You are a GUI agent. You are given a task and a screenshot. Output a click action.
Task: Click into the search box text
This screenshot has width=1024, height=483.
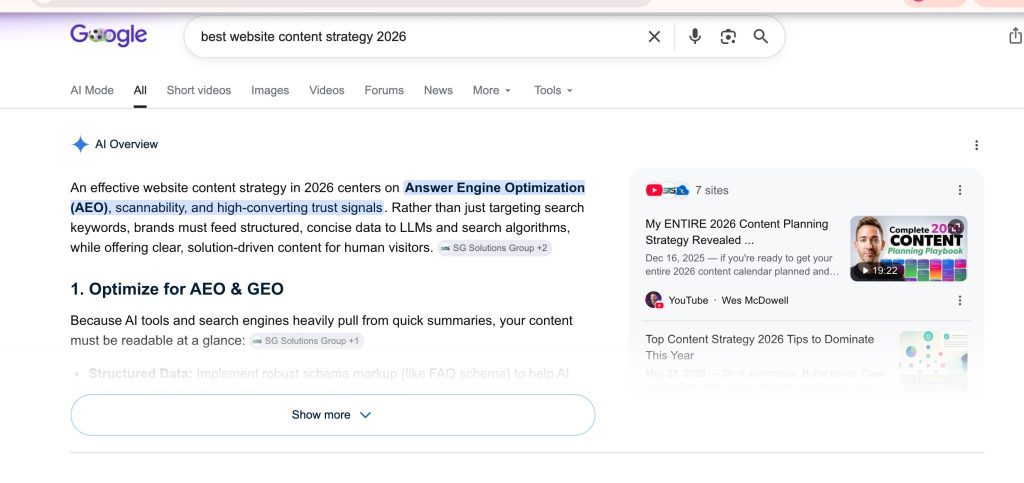(303, 37)
